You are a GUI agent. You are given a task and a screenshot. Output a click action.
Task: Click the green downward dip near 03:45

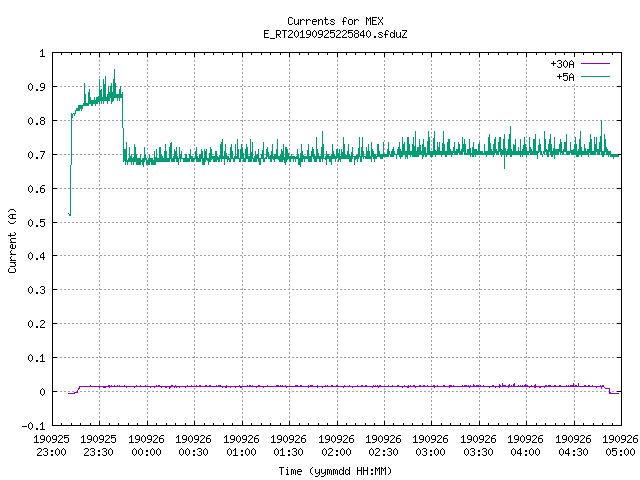point(504,167)
